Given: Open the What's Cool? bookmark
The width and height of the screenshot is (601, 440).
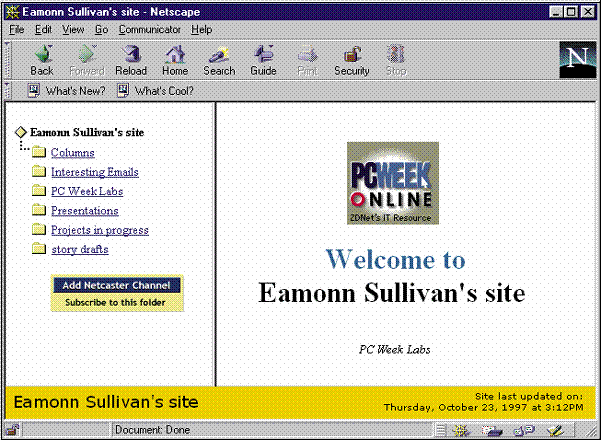Looking at the screenshot, I should tap(155, 91).
